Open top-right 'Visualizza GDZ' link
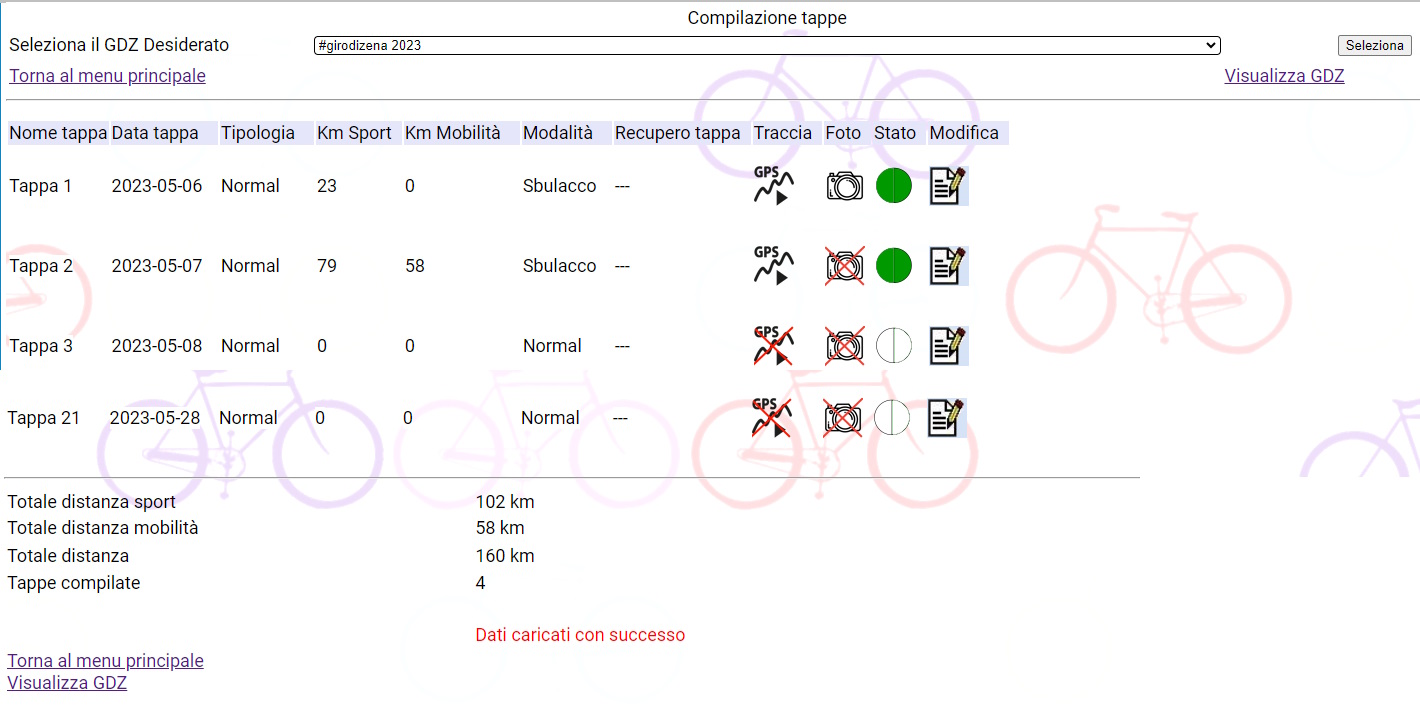 [1284, 76]
